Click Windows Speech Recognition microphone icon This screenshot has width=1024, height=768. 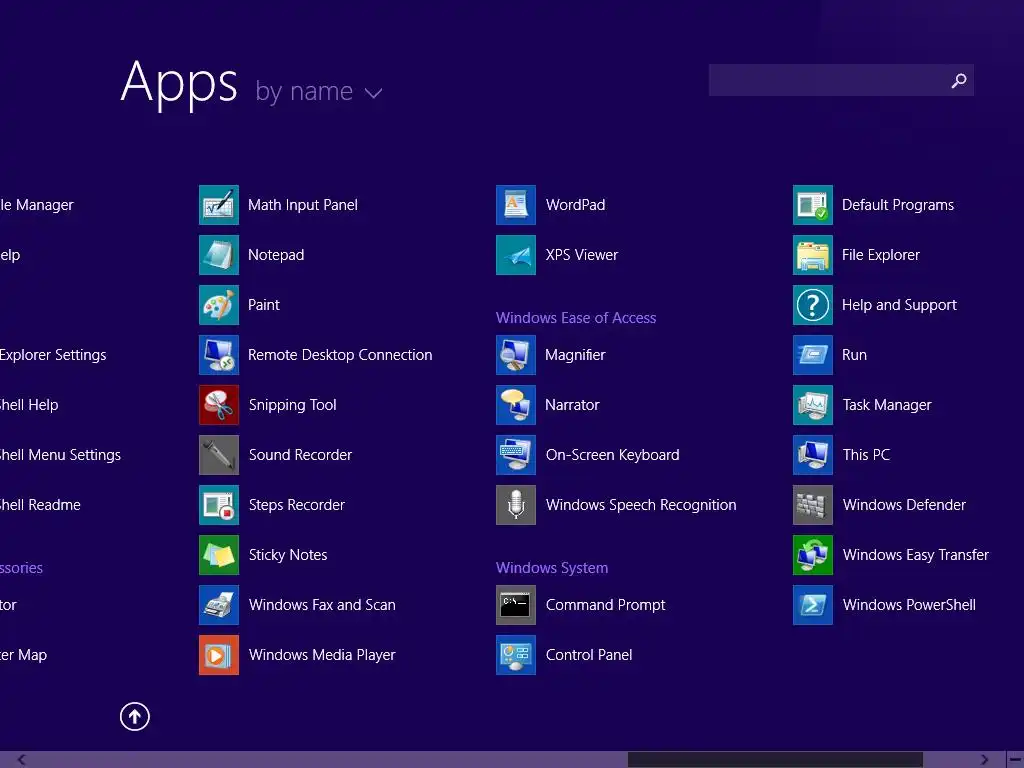coord(516,505)
